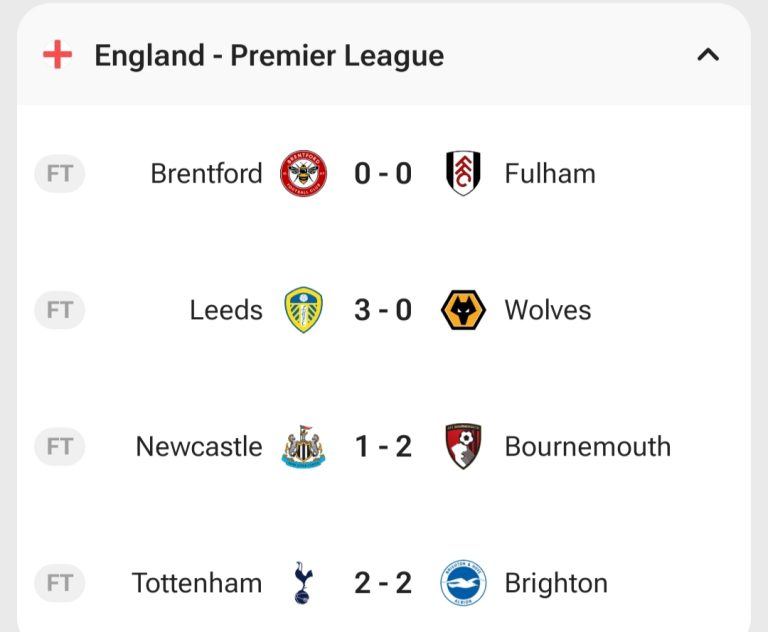Screen dimensions: 768x632
Task: Open the Leeds vs Wolves 3 - 0 score
Action: [x=383, y=310]
